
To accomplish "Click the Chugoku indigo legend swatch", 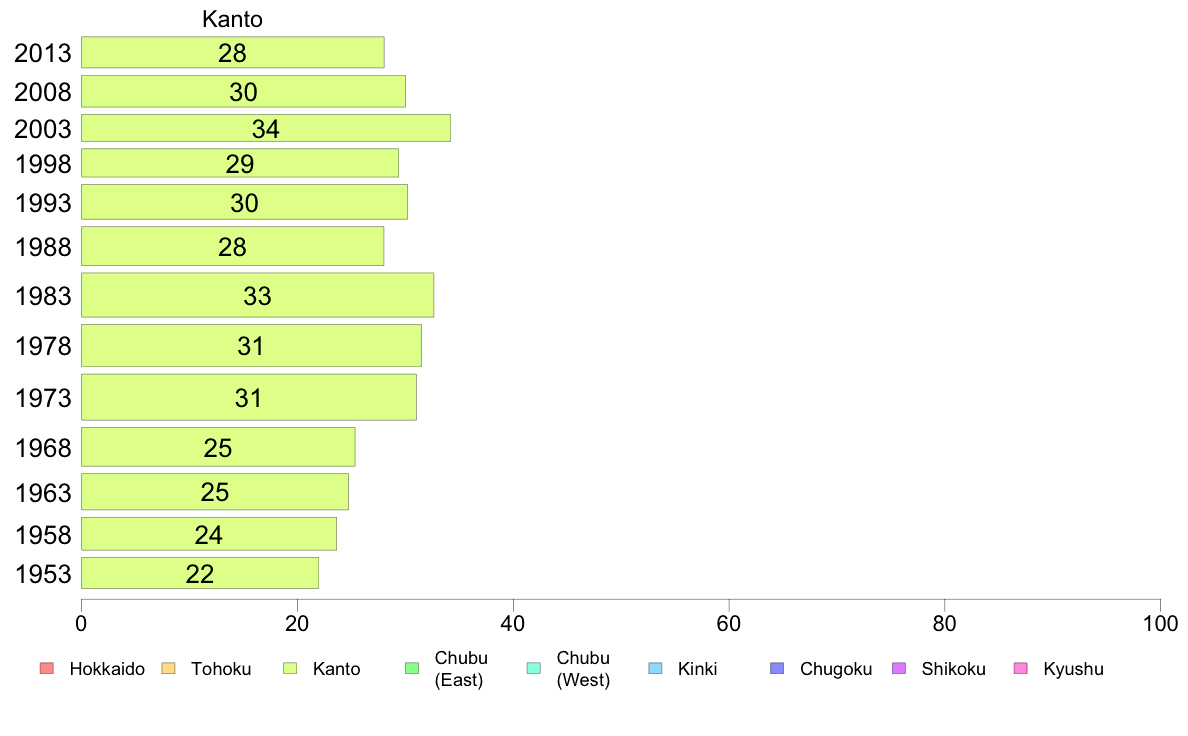I will click(x=777, y=668).
